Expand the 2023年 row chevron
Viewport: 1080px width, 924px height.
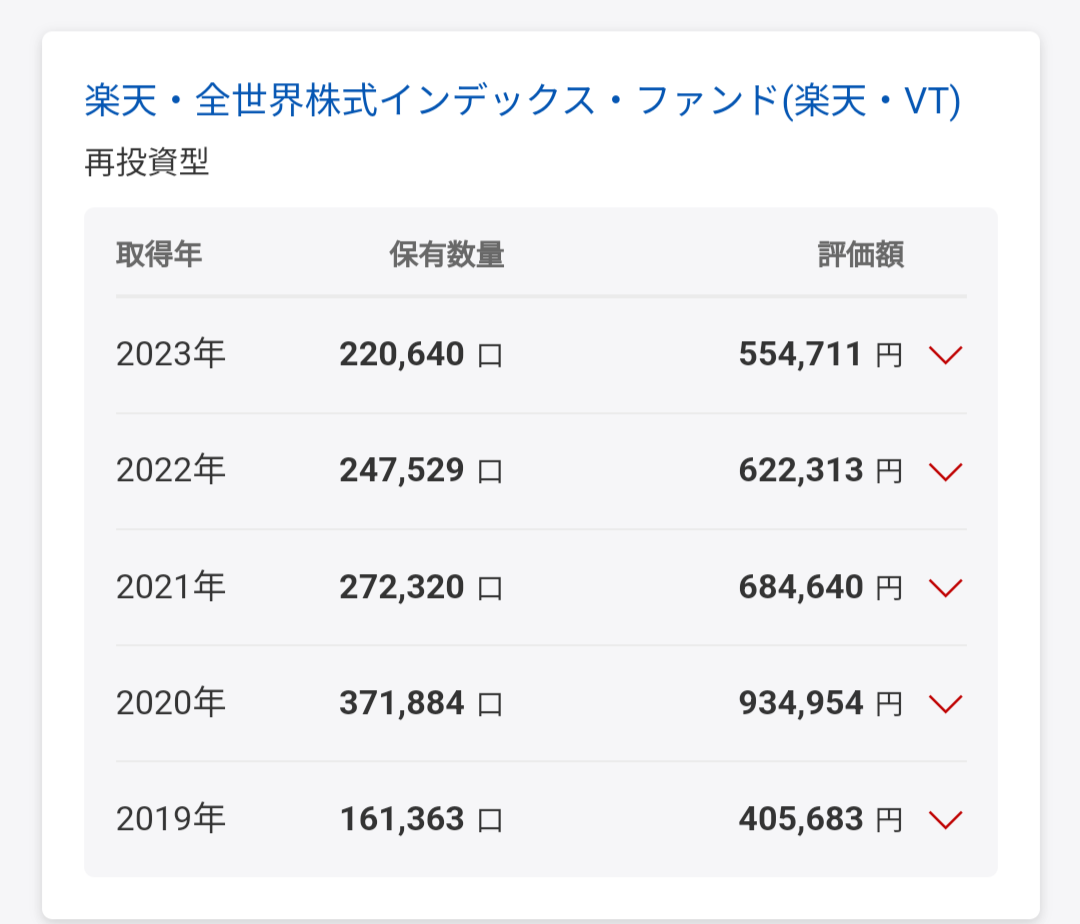(x=945, y=355)
